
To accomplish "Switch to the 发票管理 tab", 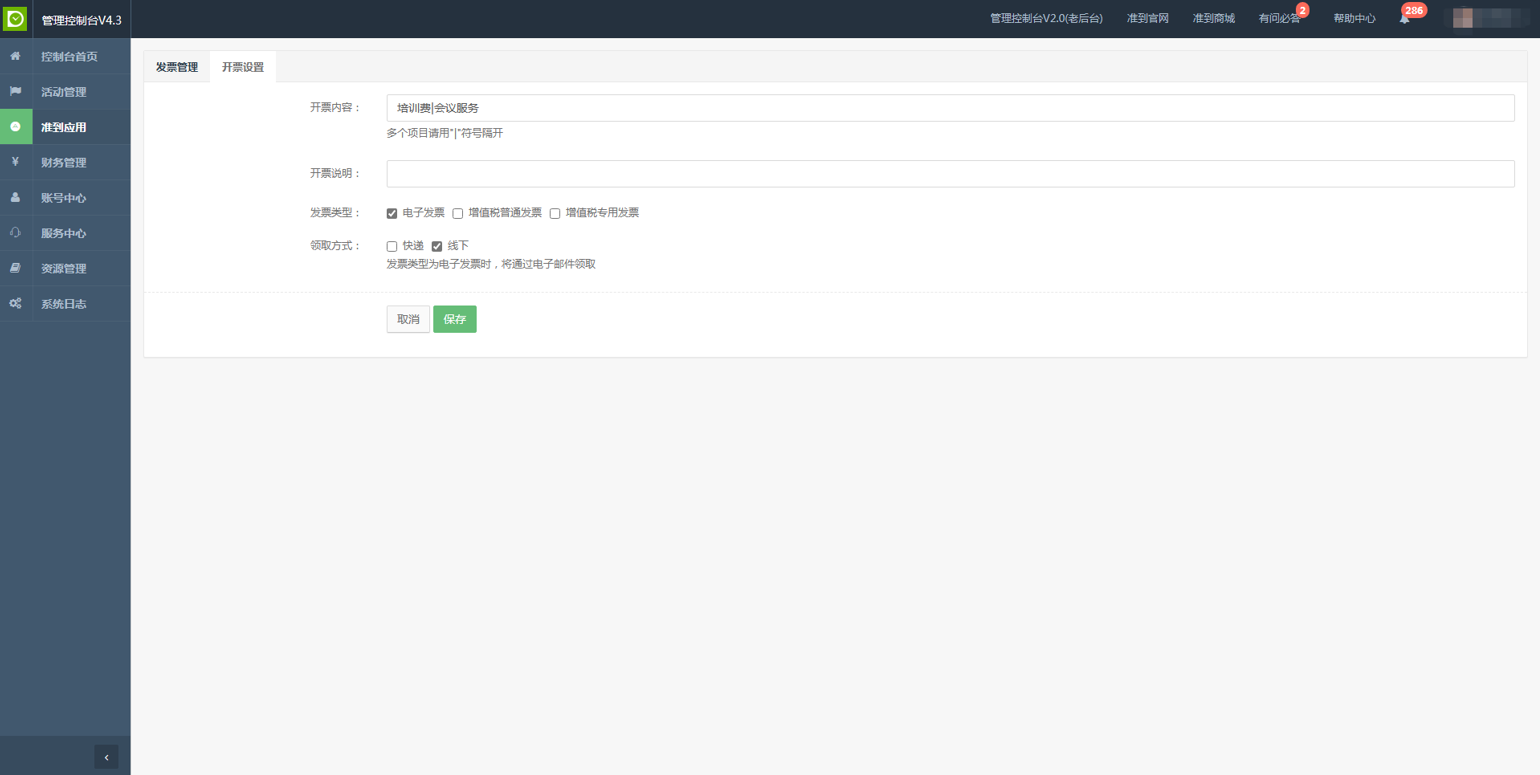I will (177, 67).
